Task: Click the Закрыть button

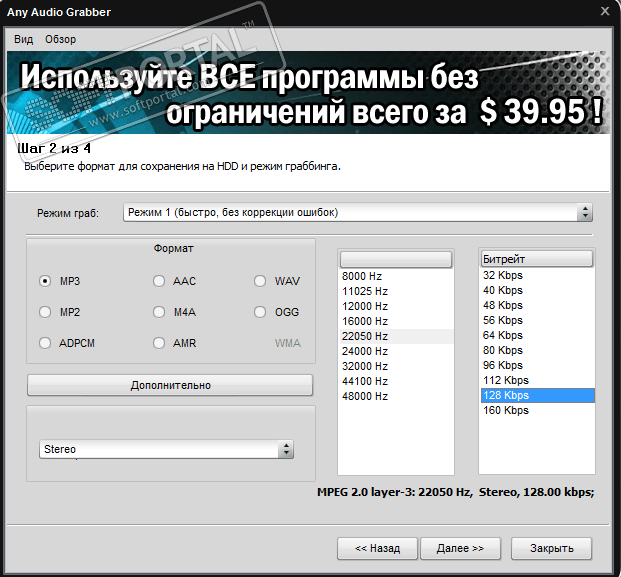Action: (x=552, y=548)
